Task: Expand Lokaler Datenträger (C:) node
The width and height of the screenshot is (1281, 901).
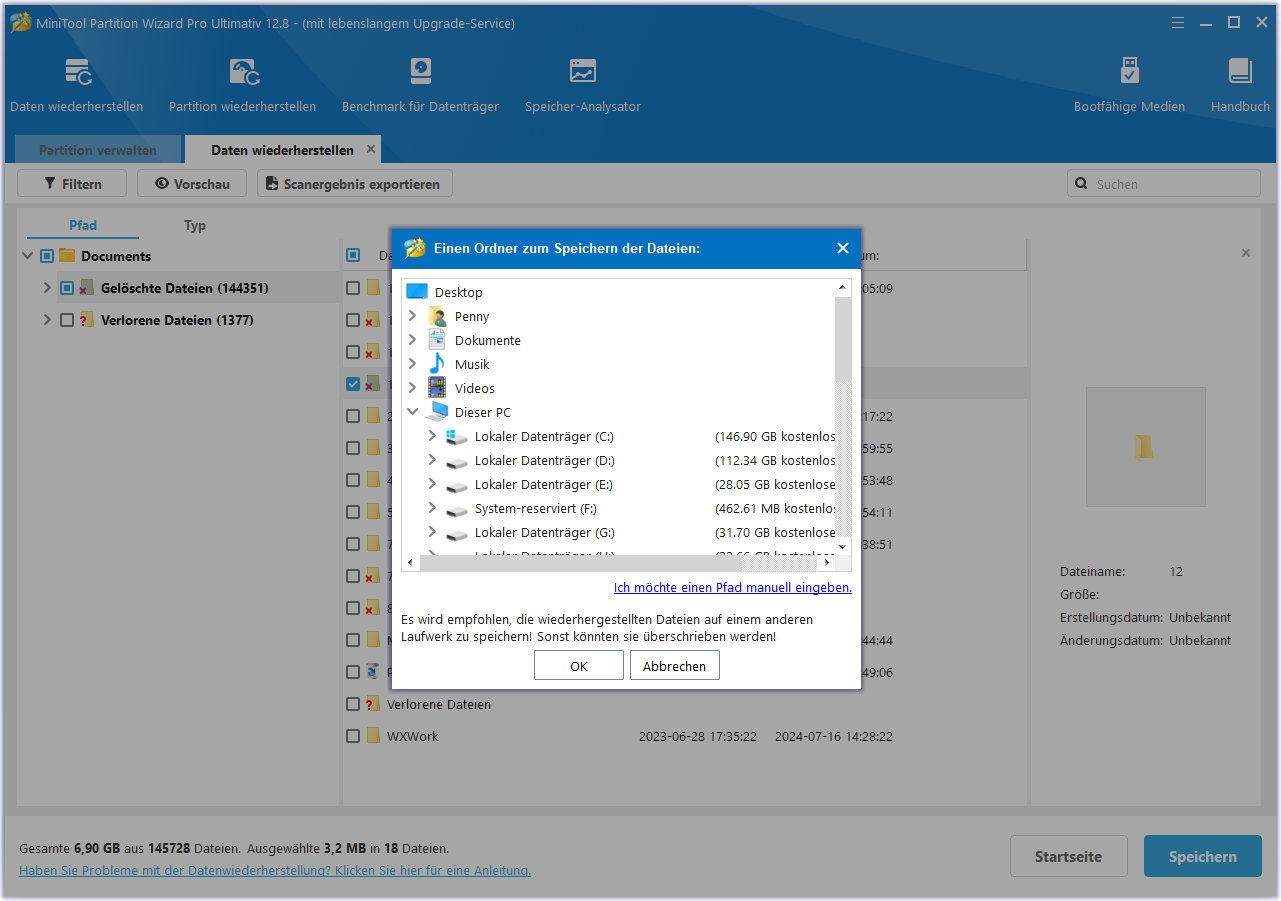Action: pos(432,436)
